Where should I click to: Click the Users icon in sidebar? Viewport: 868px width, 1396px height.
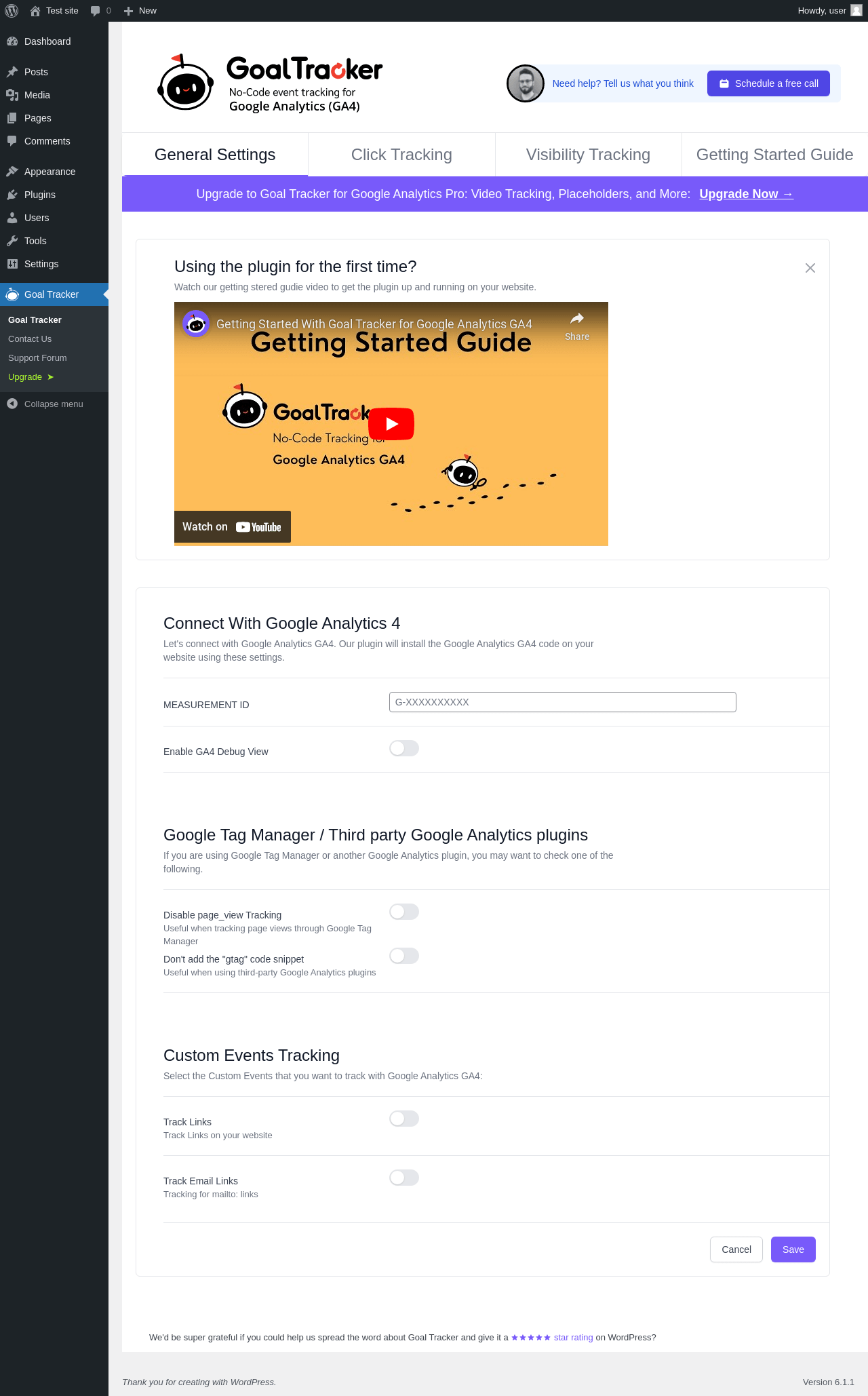[12, 218]
